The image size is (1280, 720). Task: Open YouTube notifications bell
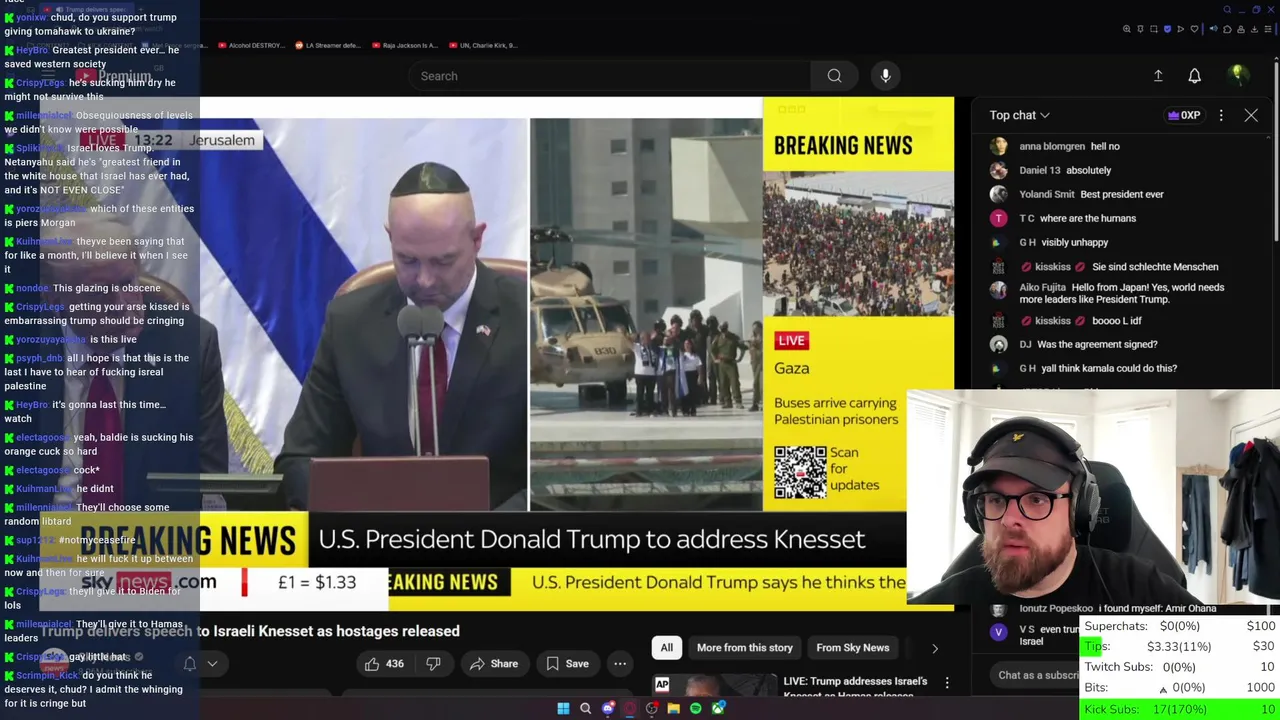pos(1194,76)
